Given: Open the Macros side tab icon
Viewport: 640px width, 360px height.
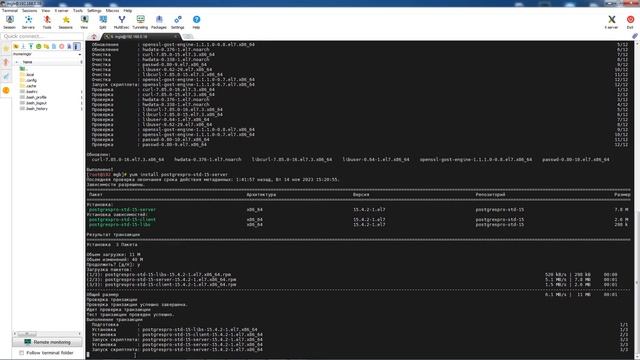Looking at the screenshot, I should pyautogui.click(x=6, y=76).
